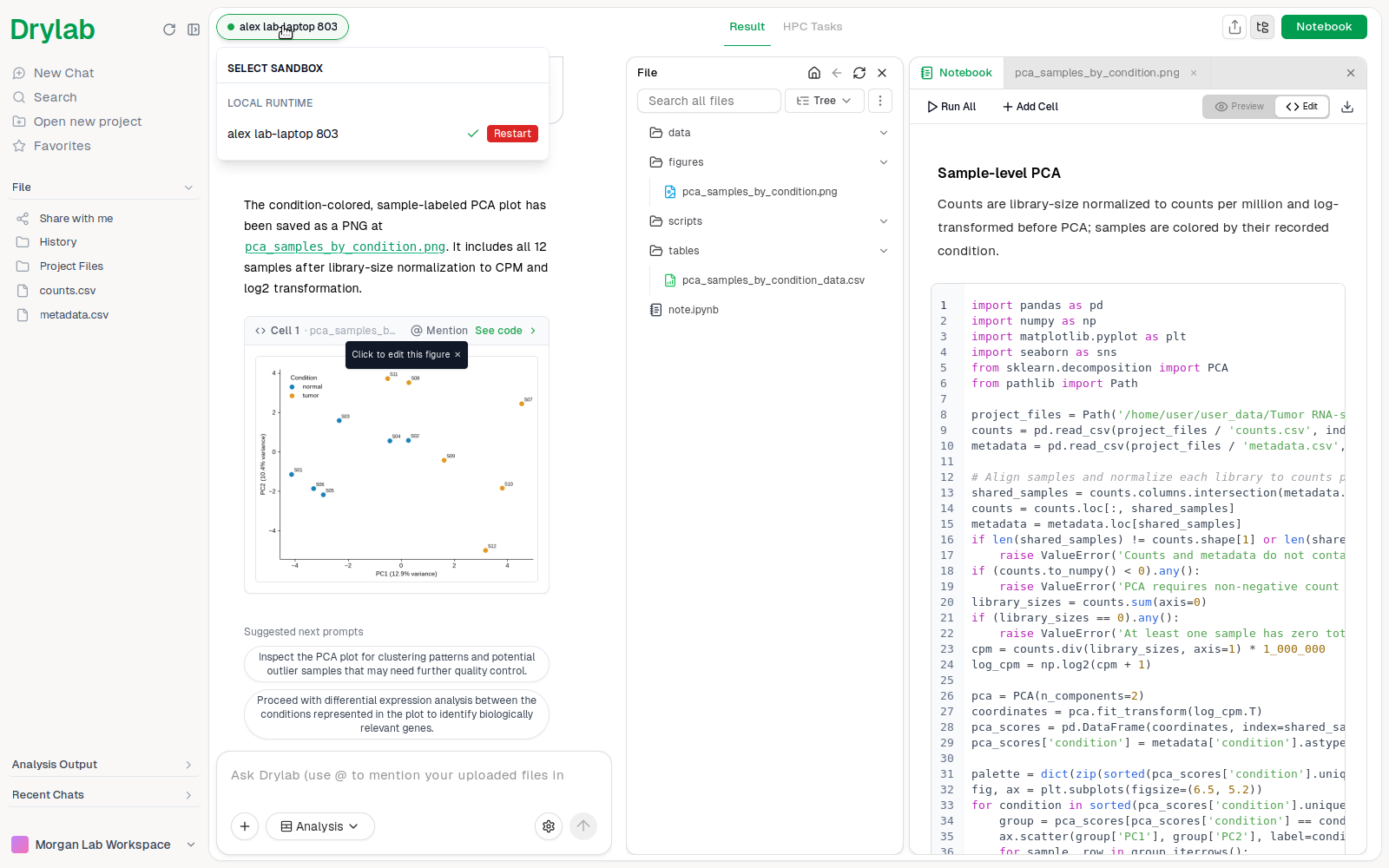Switch notebook to Edit mode
Image resolution: width=1389 pixels, height=868 pixels.
point(1301,107)
